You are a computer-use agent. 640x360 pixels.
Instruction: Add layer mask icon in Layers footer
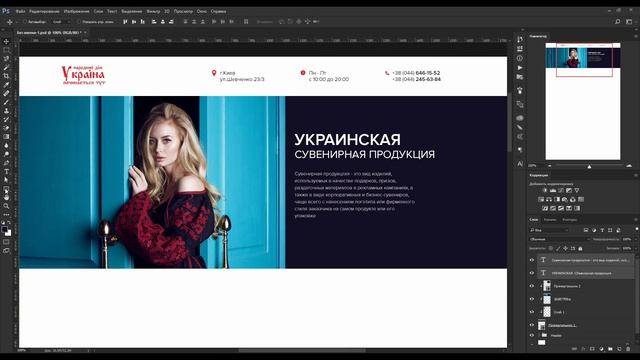[592, 349]
